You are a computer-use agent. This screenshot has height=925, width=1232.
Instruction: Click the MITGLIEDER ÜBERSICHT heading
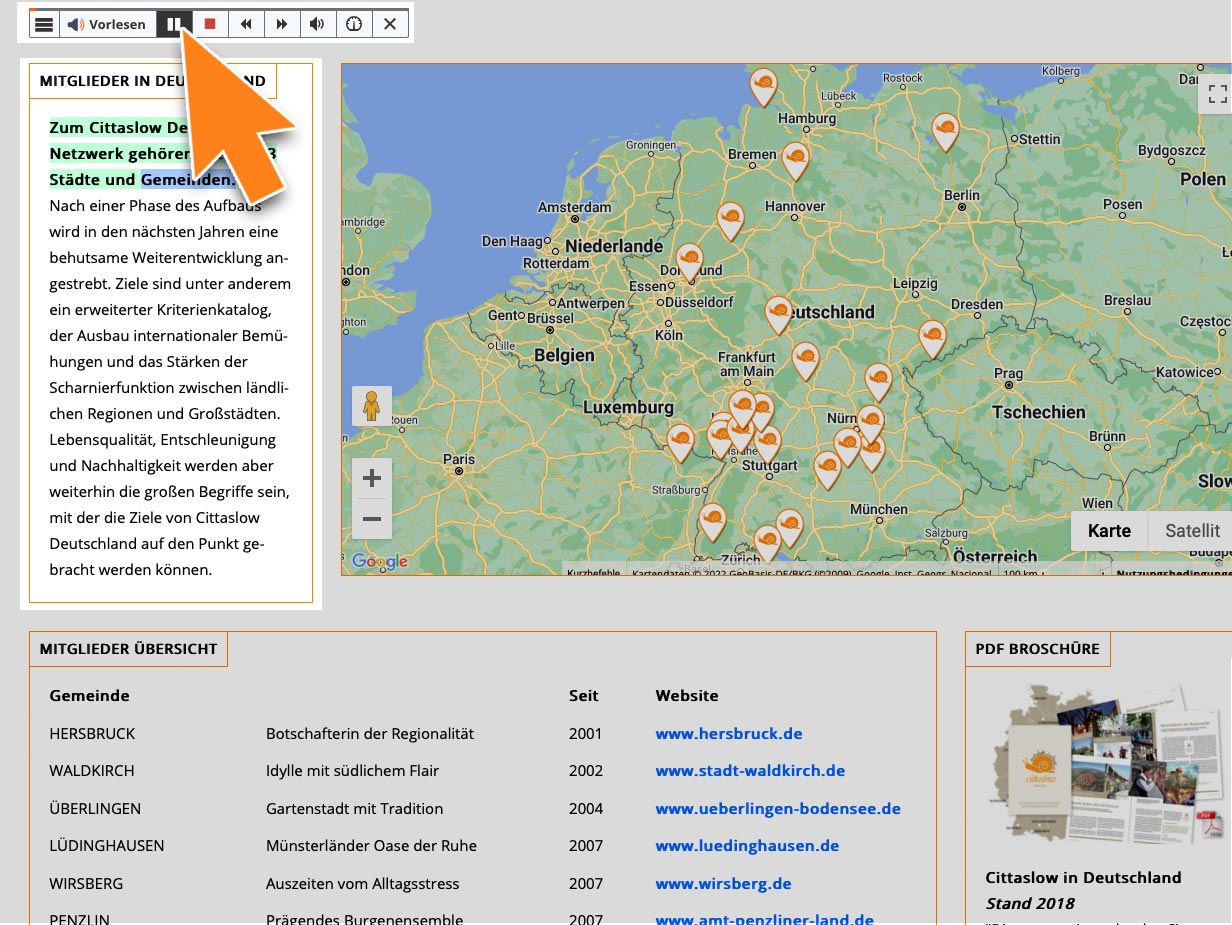[128, 649]
